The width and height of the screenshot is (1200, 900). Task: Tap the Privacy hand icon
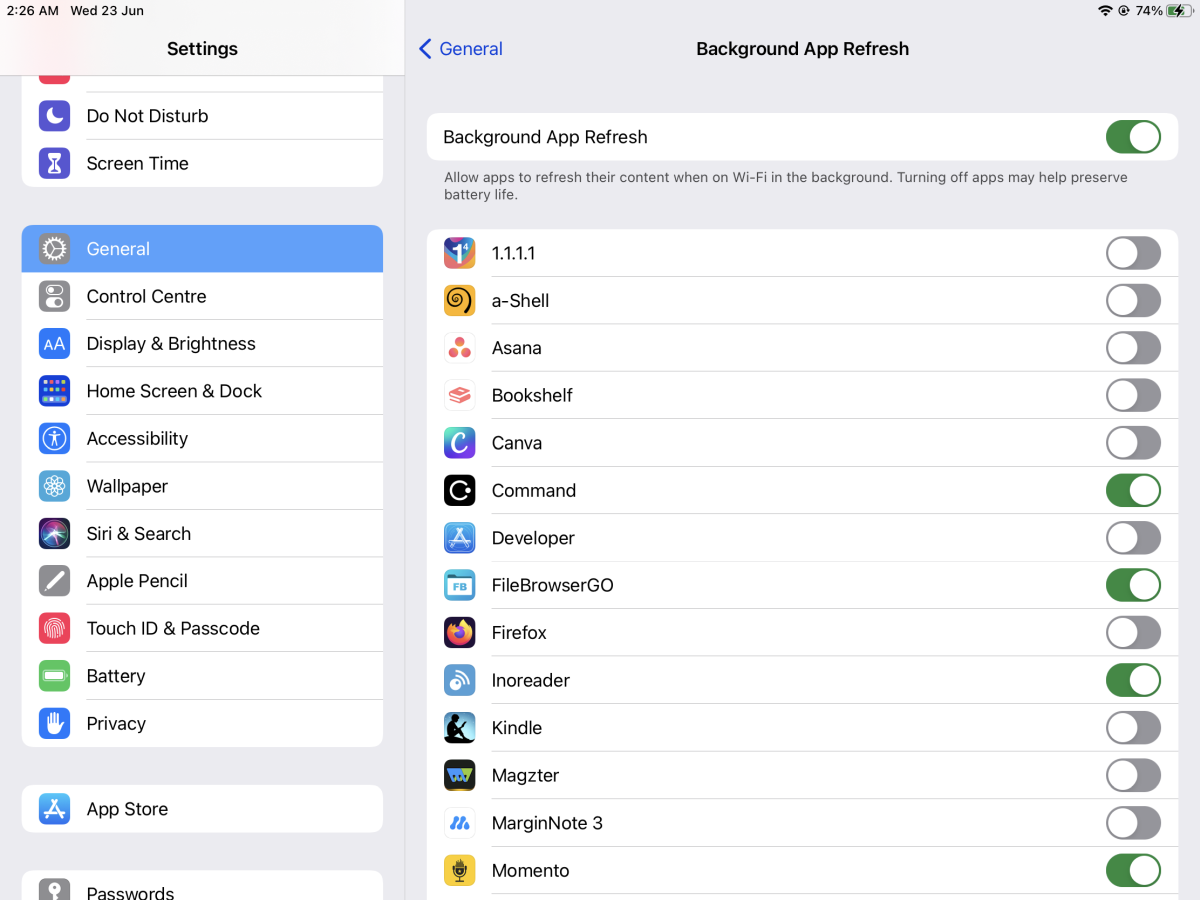(x=55, y=723)
